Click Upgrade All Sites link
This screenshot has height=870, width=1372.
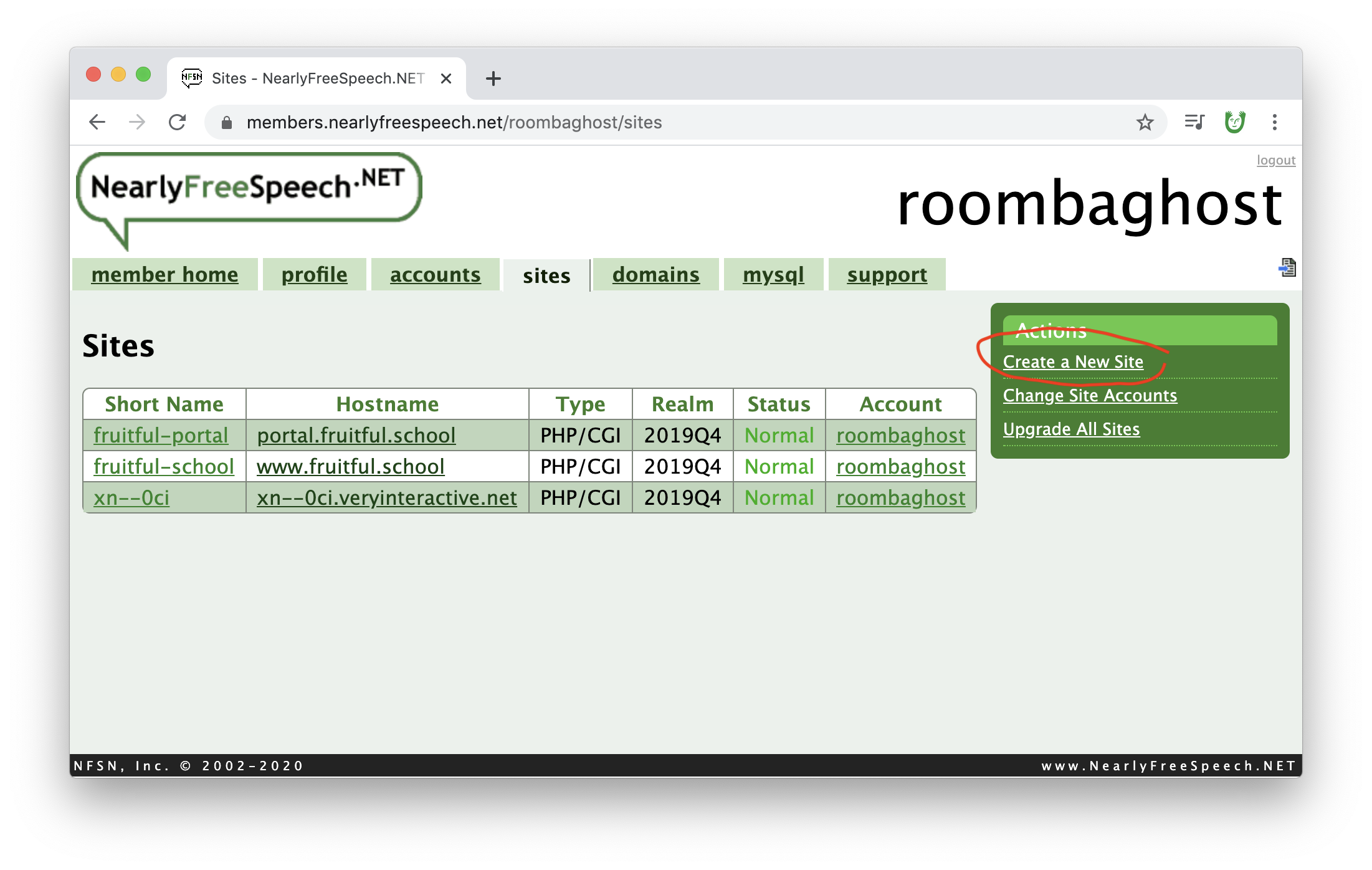click(x=1071, y=429)
